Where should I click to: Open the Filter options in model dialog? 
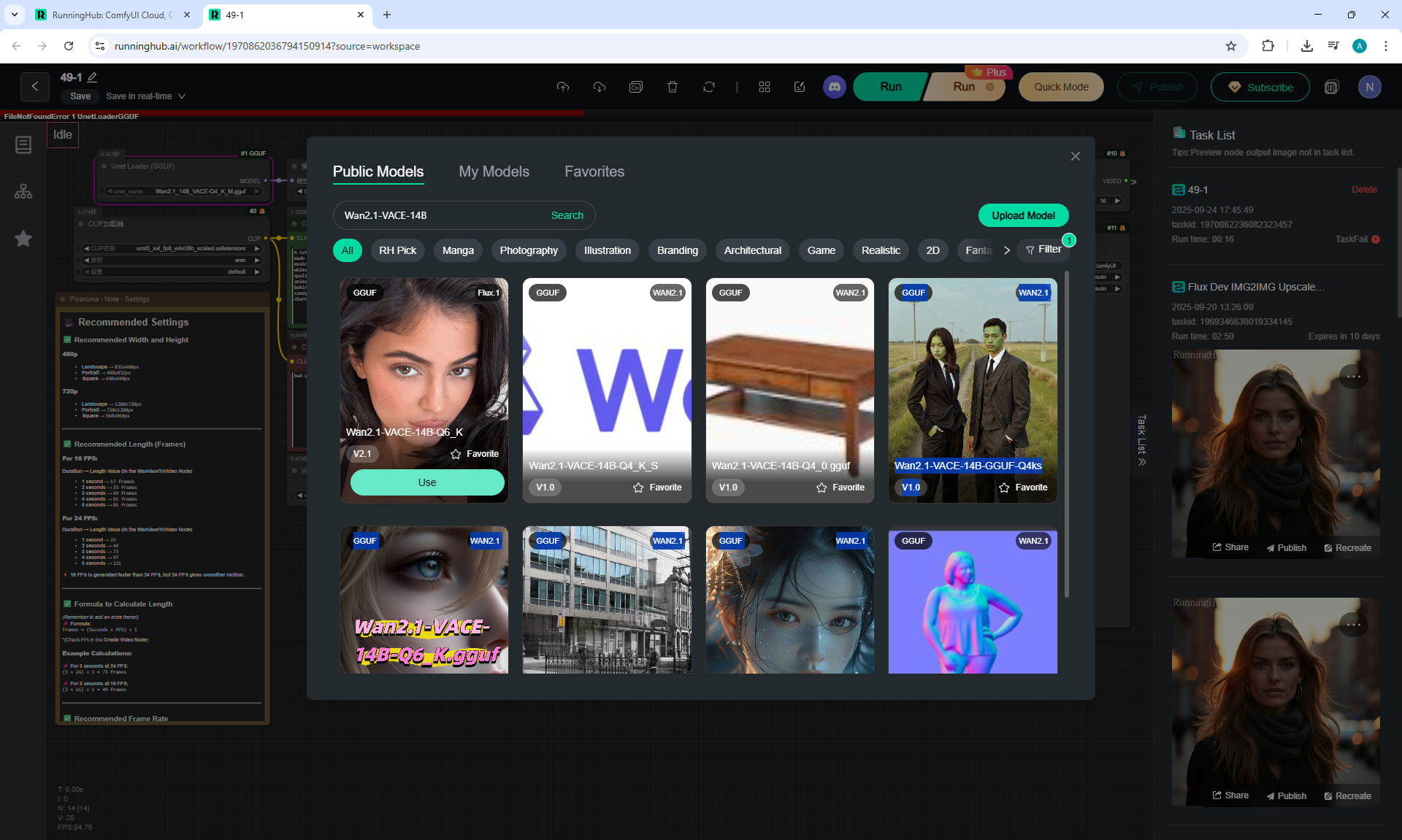[x=1043, y=250]
